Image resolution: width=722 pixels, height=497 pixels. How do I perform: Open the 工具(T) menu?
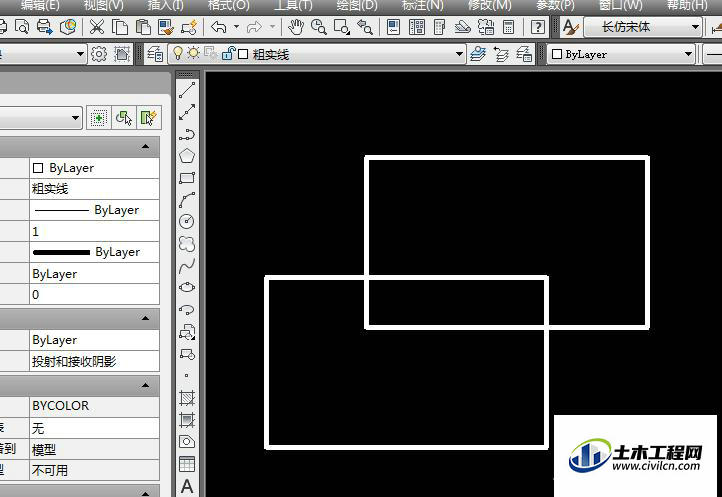(x=293, y=6)
